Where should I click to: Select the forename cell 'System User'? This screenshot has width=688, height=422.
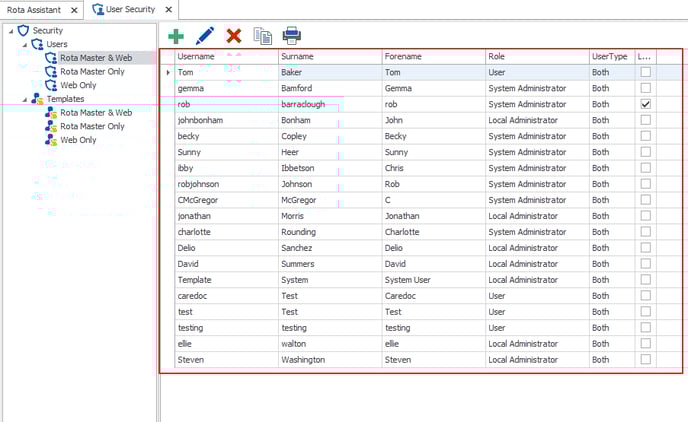coord(434,280)
